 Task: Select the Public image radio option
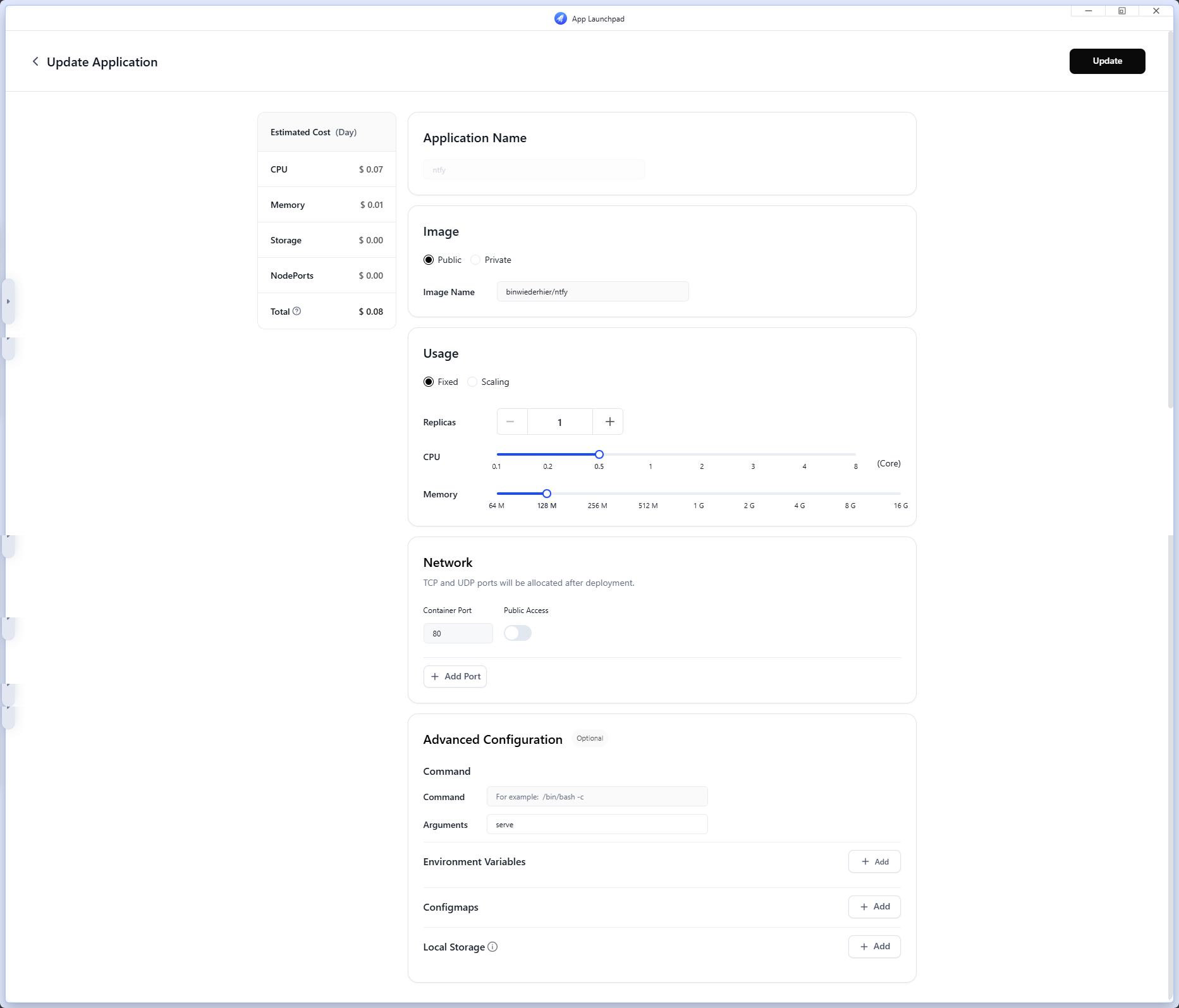[429, 260]
